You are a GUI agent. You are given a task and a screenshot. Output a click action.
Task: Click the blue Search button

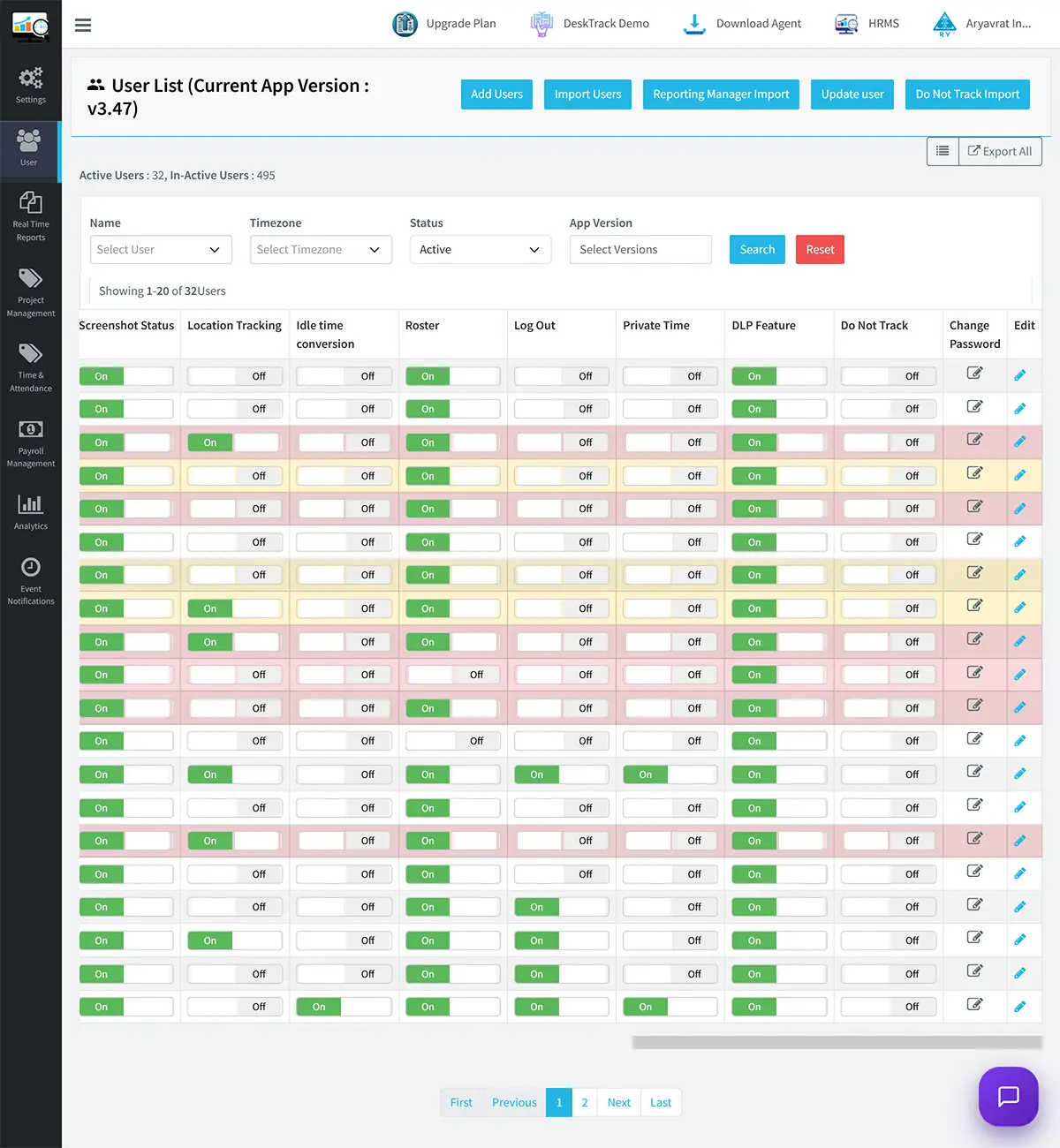coord(757,250)
